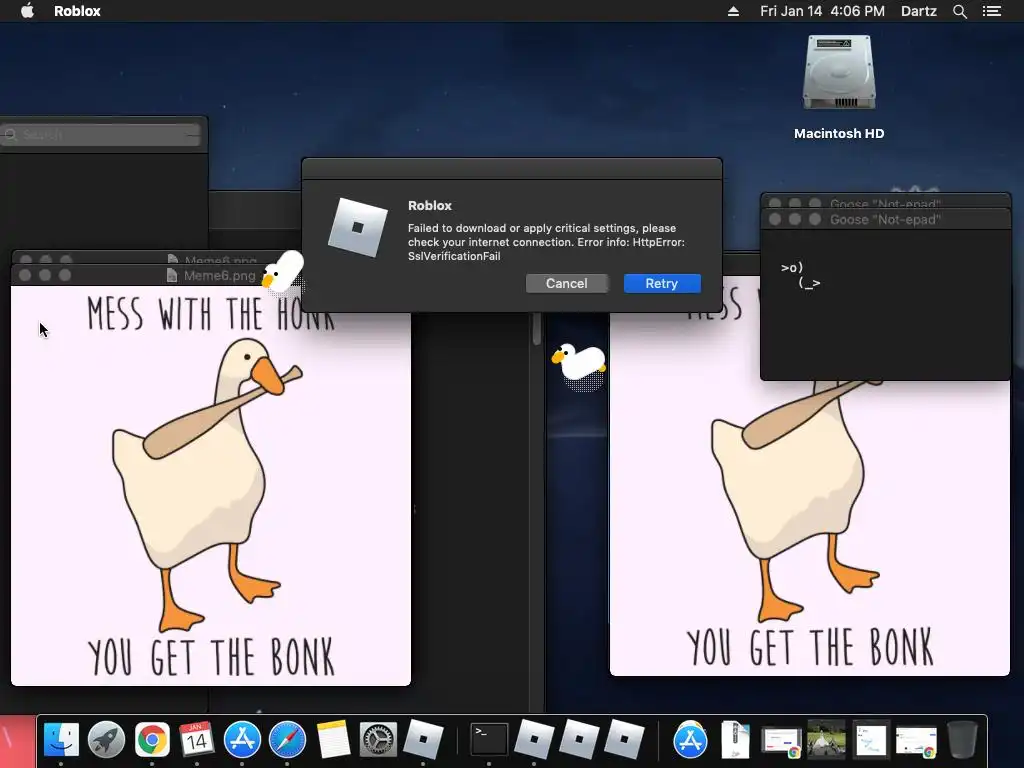Click the desktop goose beside the Meme6.png title
Screen dimensions: 1024x768
coord(283,271)
